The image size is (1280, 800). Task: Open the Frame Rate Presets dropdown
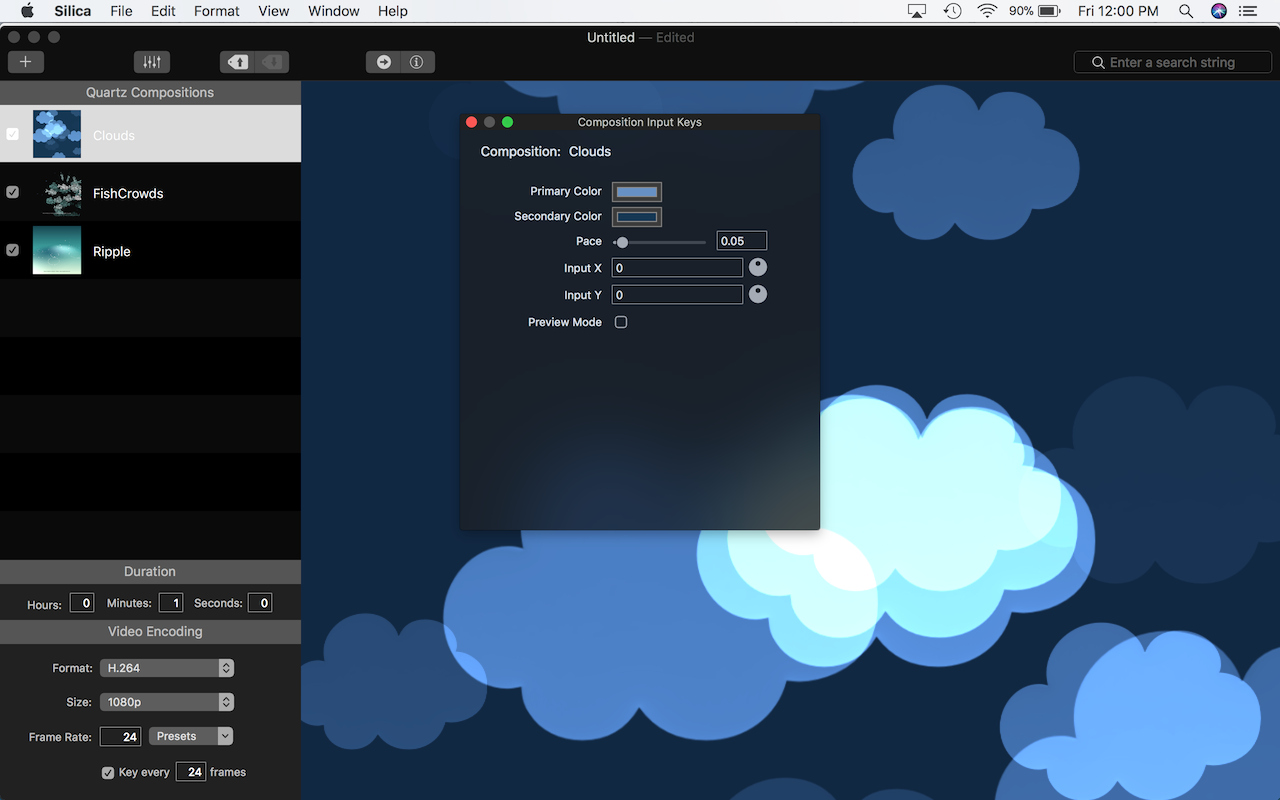pos(191,736)
